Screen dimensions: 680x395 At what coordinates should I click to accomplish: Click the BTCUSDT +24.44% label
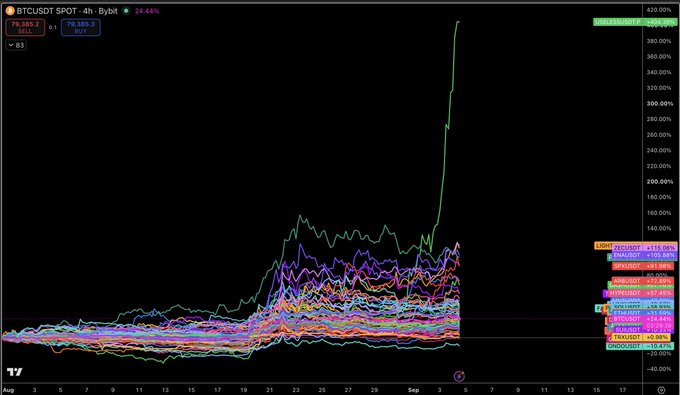pos(643,319)
